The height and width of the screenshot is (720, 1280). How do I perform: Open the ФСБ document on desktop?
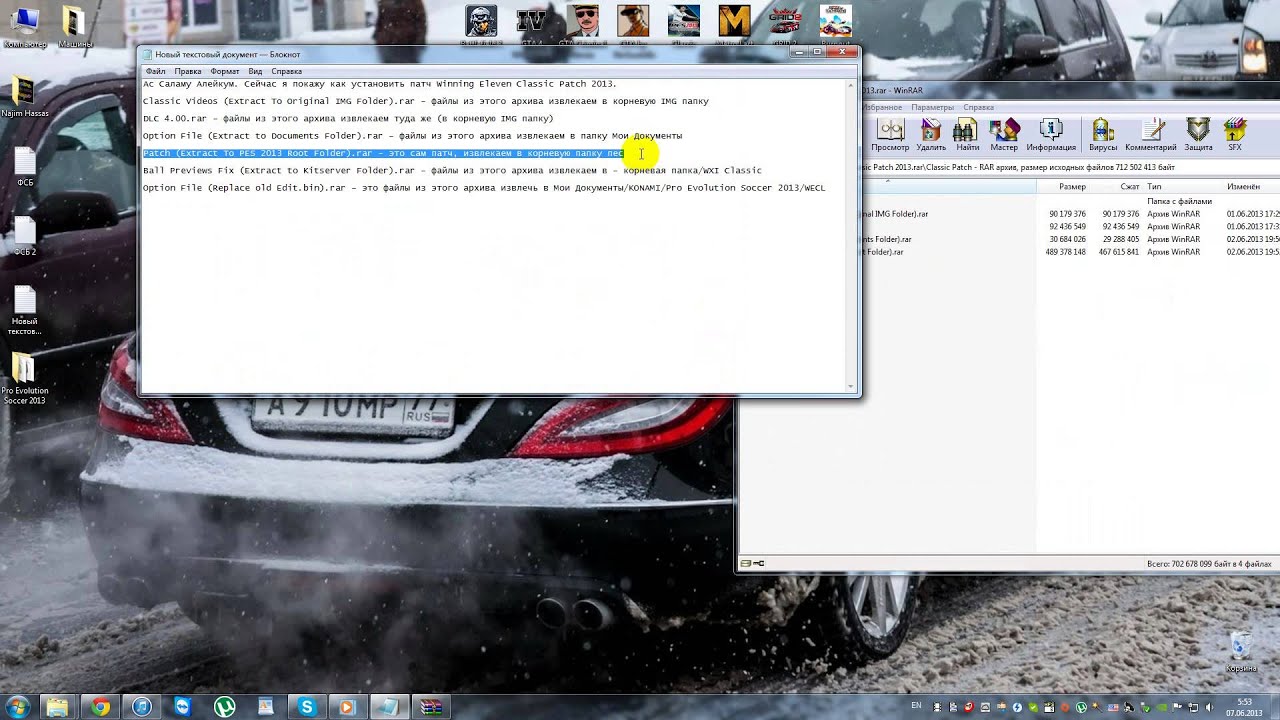pos(24,167)
